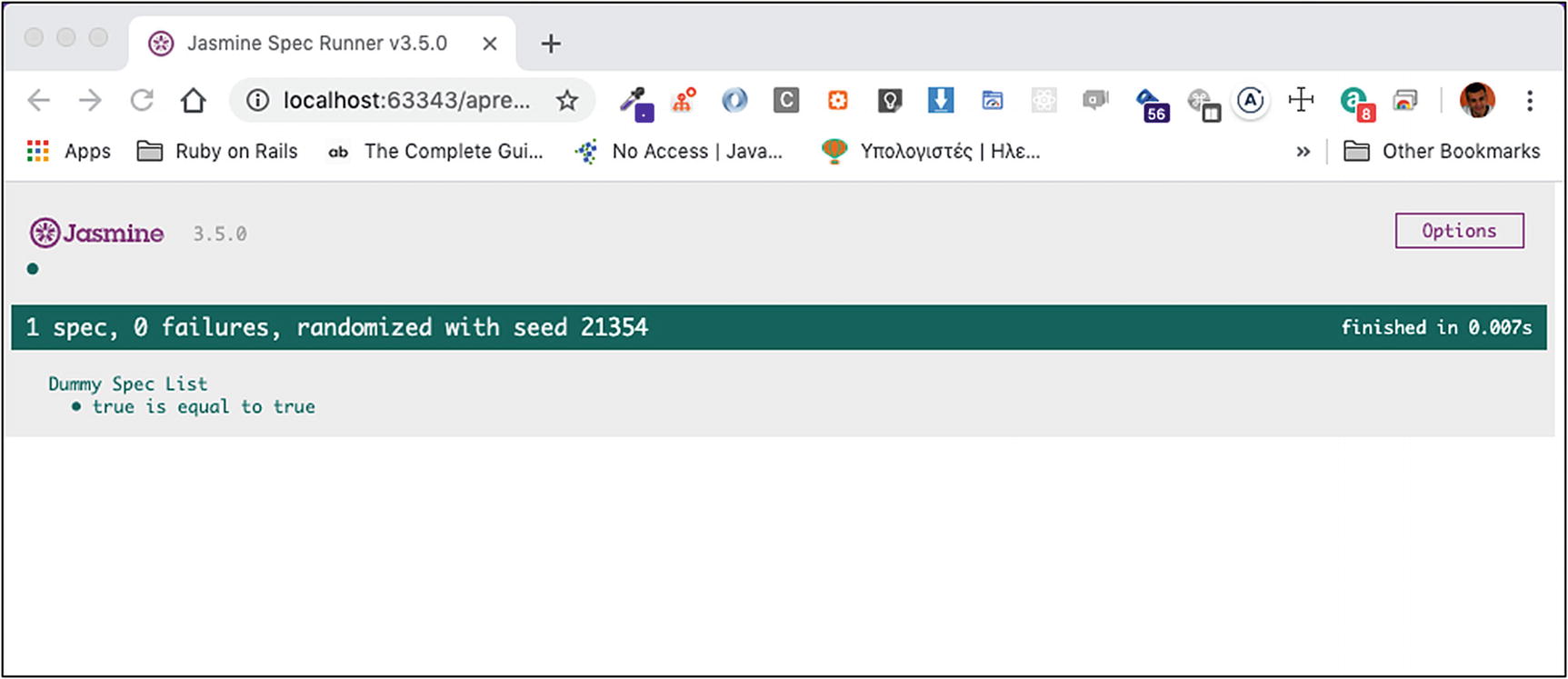1568x679 pixels.
Task: Click the 'finished in 0.007s' text
Action: (x=1436, y=327)
